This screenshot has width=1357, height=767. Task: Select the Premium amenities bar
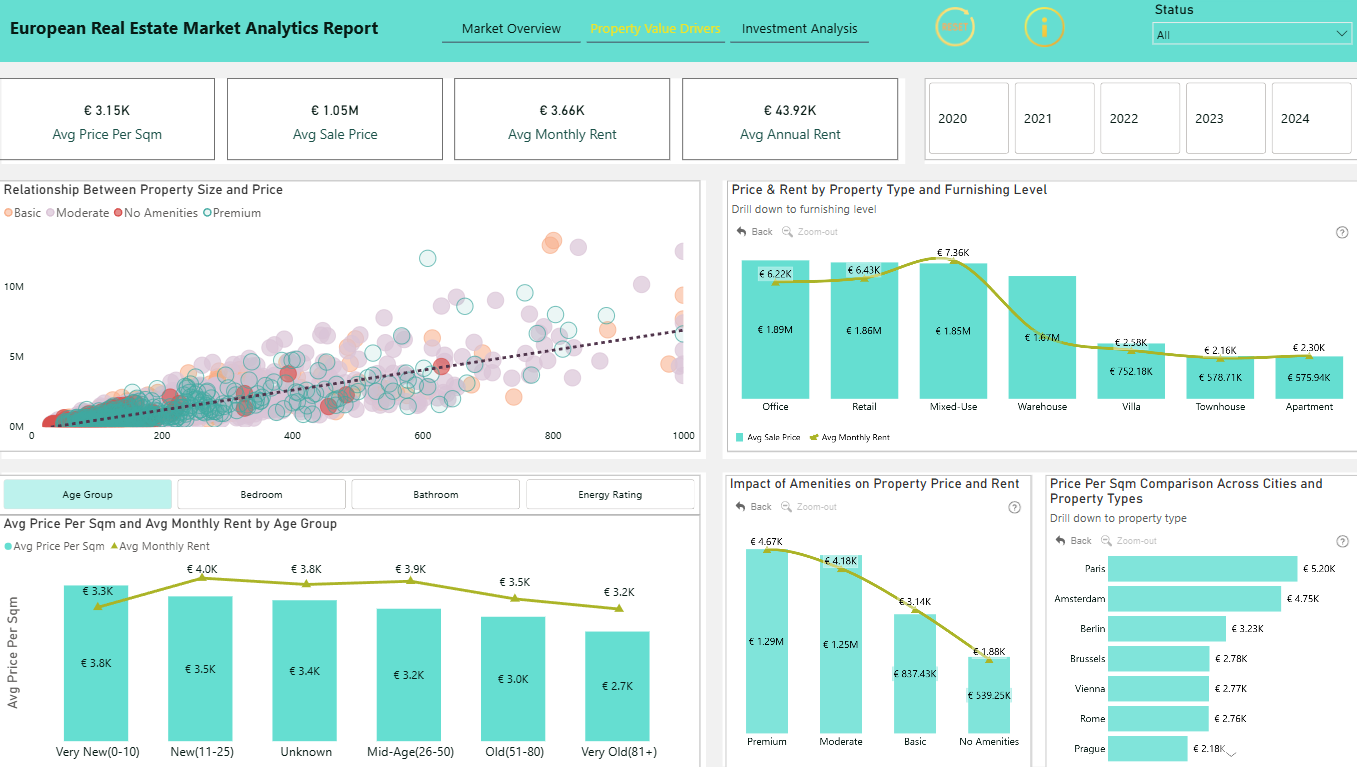point(767,641)
